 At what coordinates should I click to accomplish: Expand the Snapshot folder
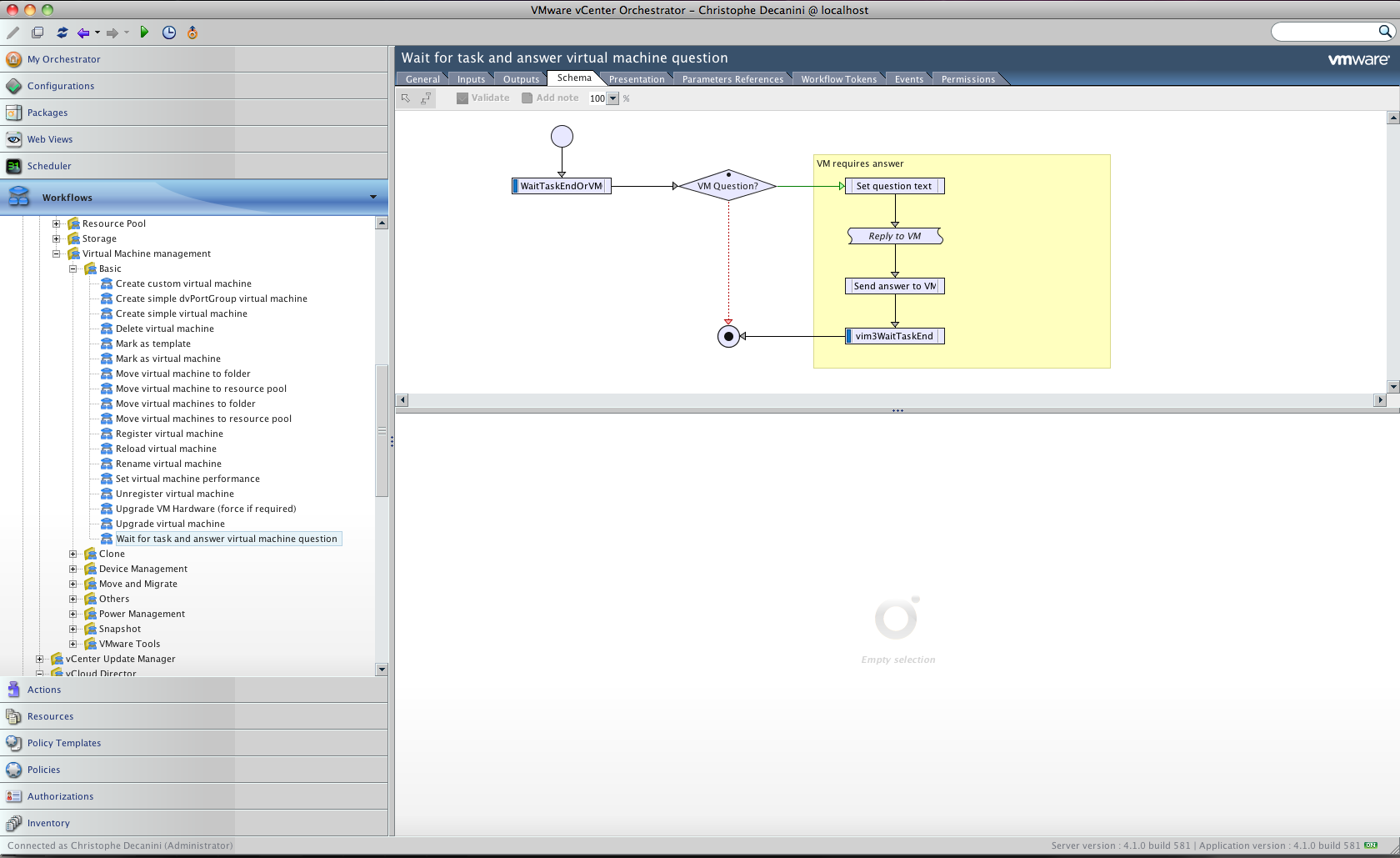coord(73,629)
